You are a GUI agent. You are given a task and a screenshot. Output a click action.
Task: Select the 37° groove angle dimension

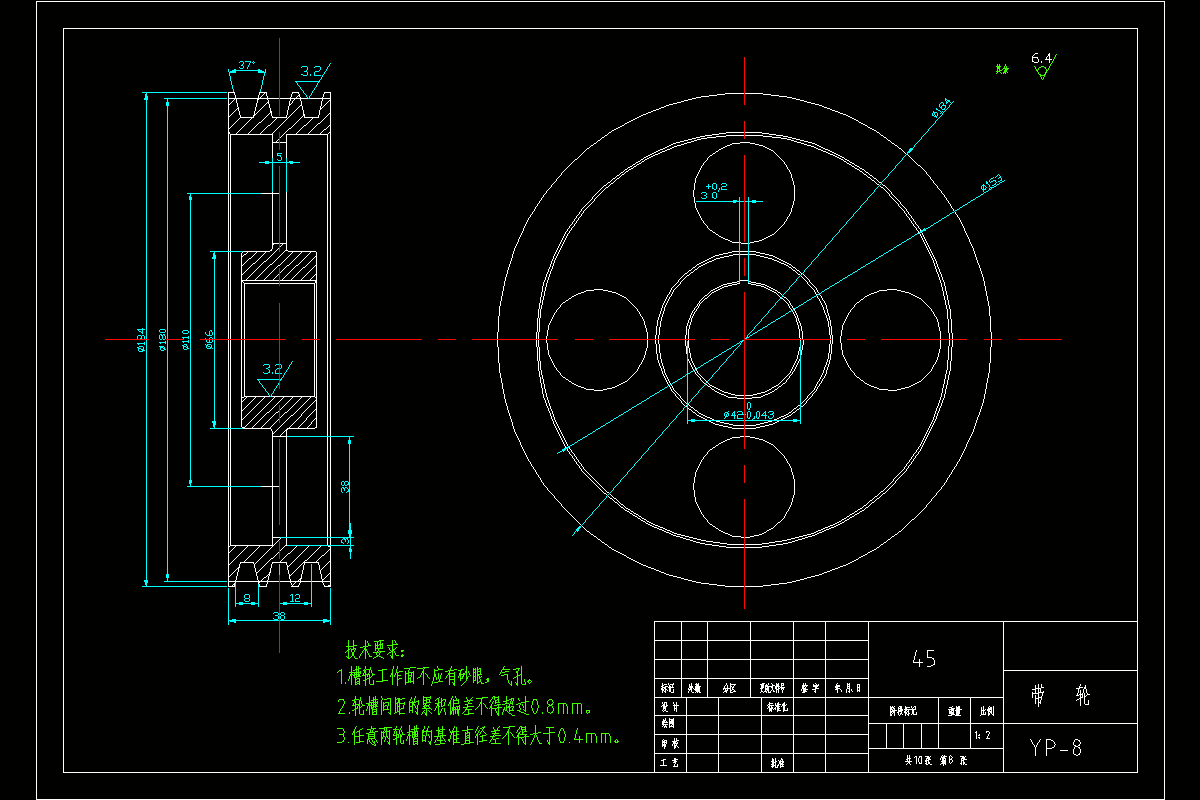pos(247,65)
